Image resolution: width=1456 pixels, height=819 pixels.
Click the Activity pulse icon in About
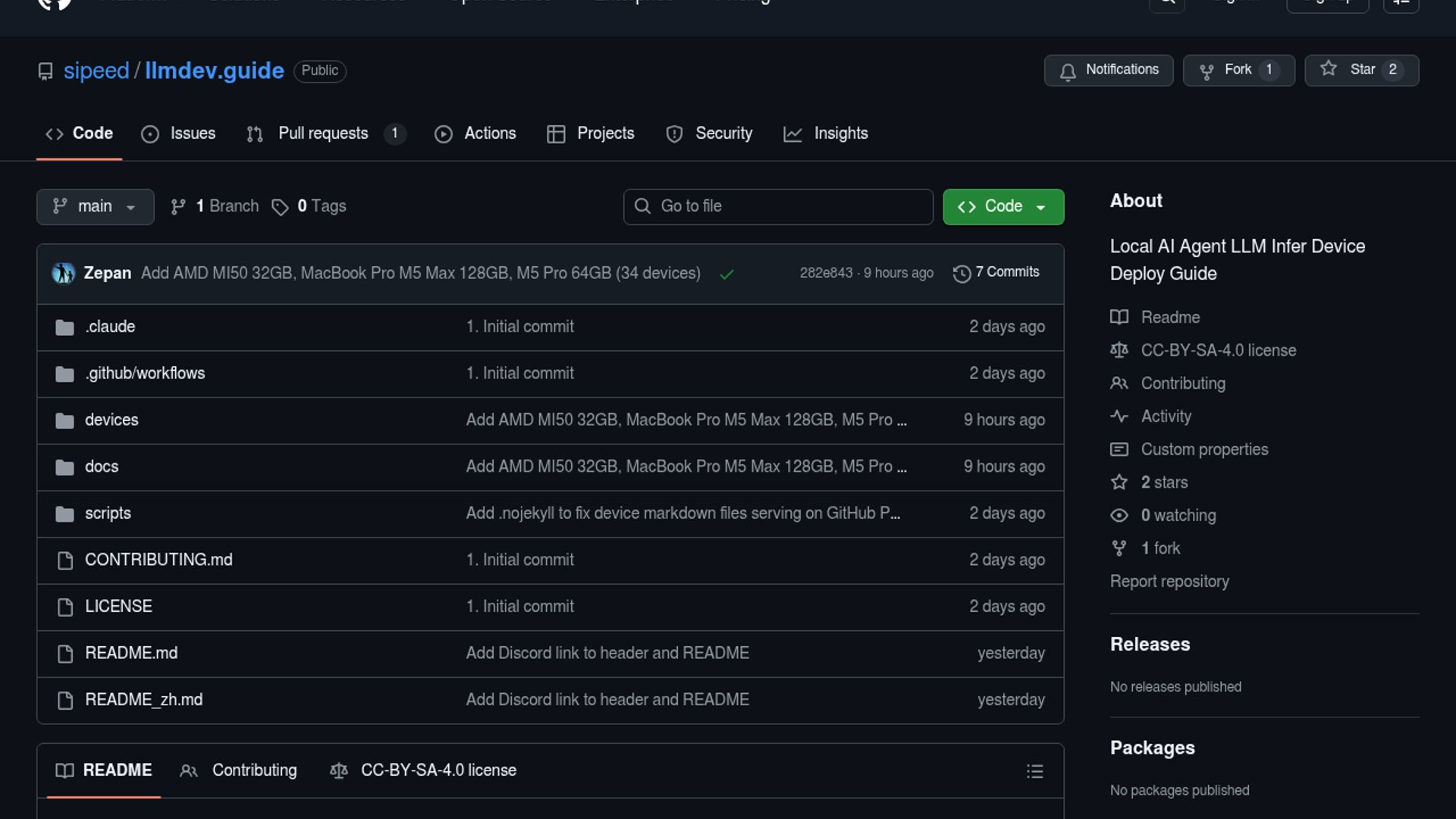coord(1119,416)
